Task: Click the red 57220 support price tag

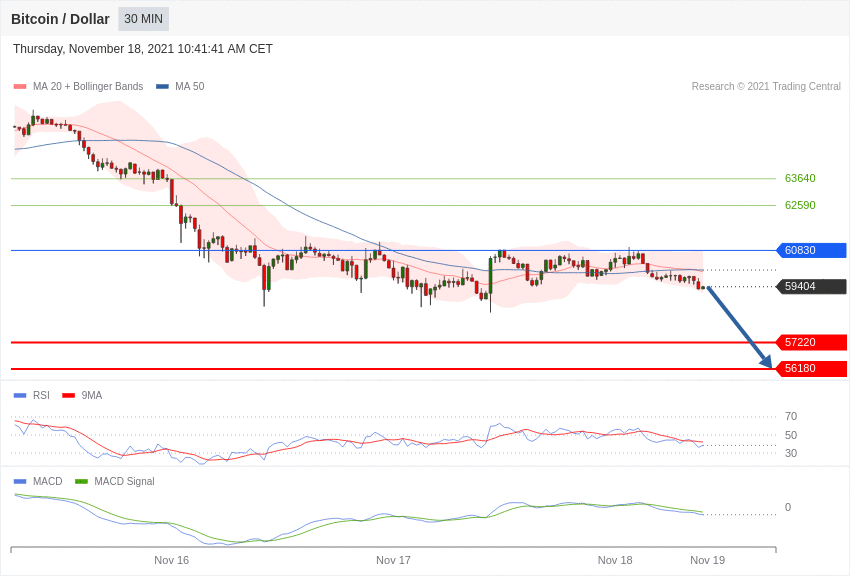Action: pyautogui.click(x=812, y=342)
